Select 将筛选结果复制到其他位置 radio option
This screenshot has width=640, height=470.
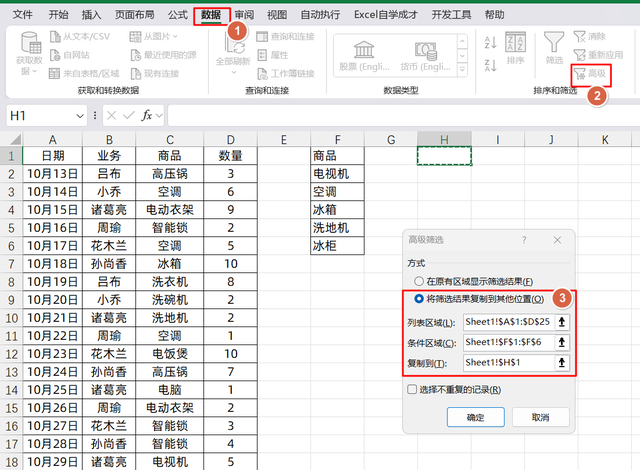pyautogui.click(x=419, y=299)
